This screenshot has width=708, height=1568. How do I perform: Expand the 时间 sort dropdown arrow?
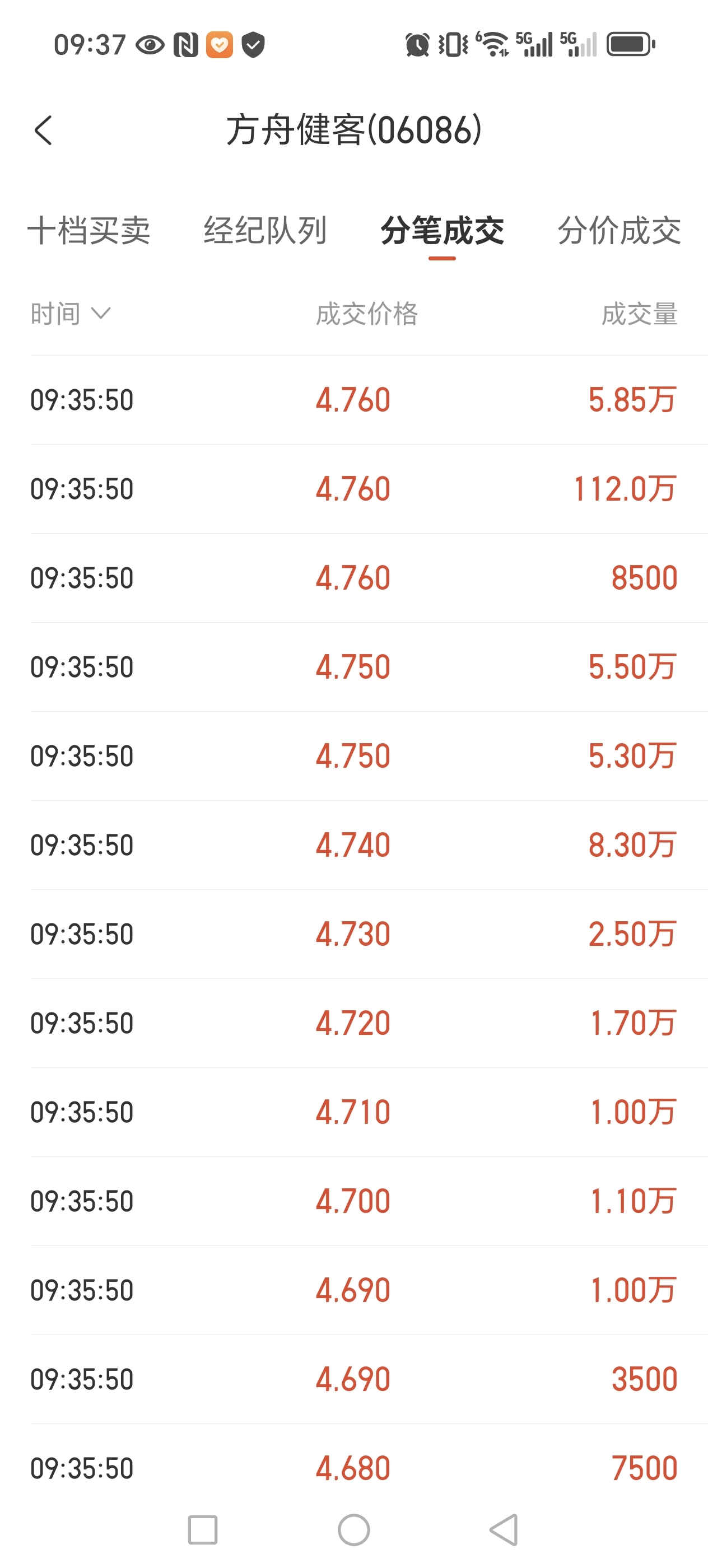point(100,314)
